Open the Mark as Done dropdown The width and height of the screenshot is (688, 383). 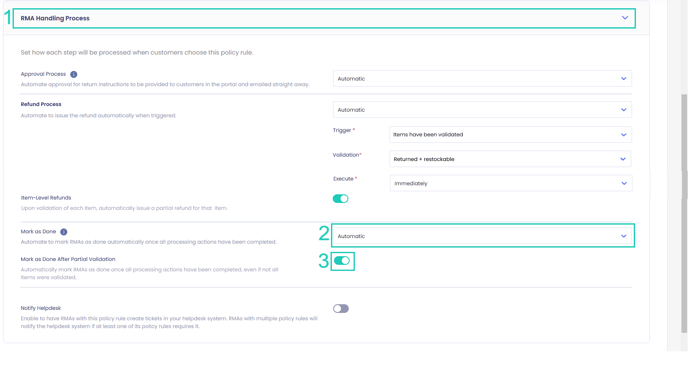[482, 236]
